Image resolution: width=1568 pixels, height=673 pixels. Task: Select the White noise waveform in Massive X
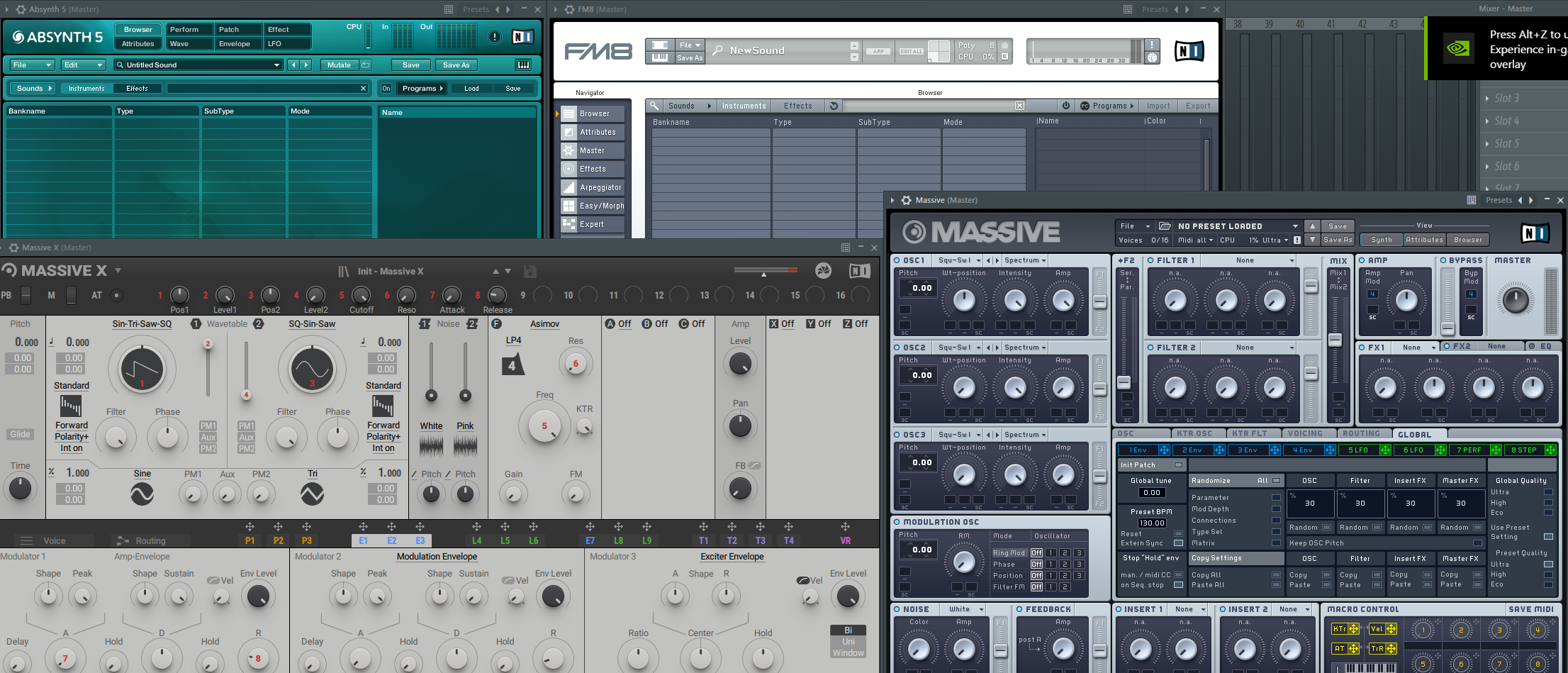(431, 447)
